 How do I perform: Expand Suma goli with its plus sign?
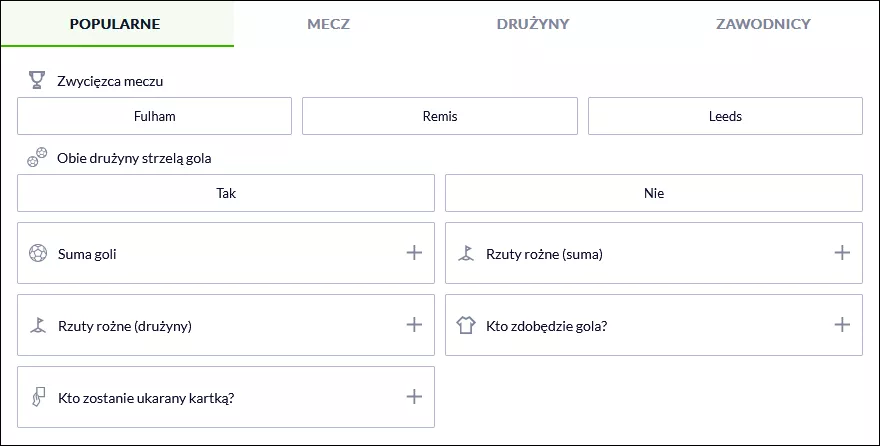click(414, 253)
